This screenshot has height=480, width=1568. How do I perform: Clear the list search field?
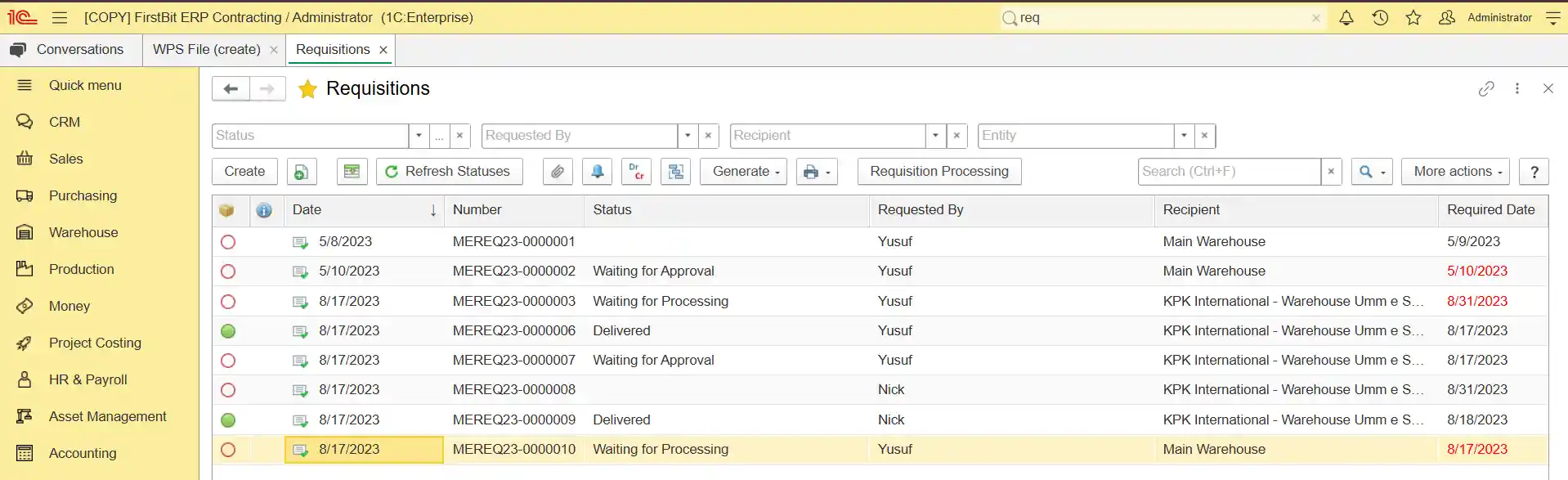pos(1331,172)
